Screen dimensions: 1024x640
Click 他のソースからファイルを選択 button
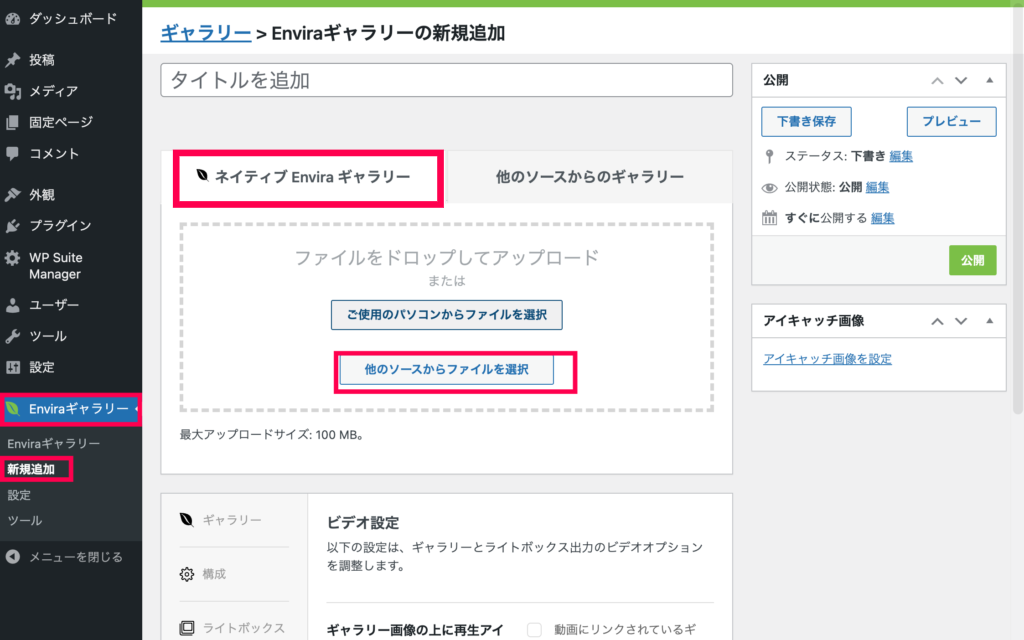tap(447, 370)
